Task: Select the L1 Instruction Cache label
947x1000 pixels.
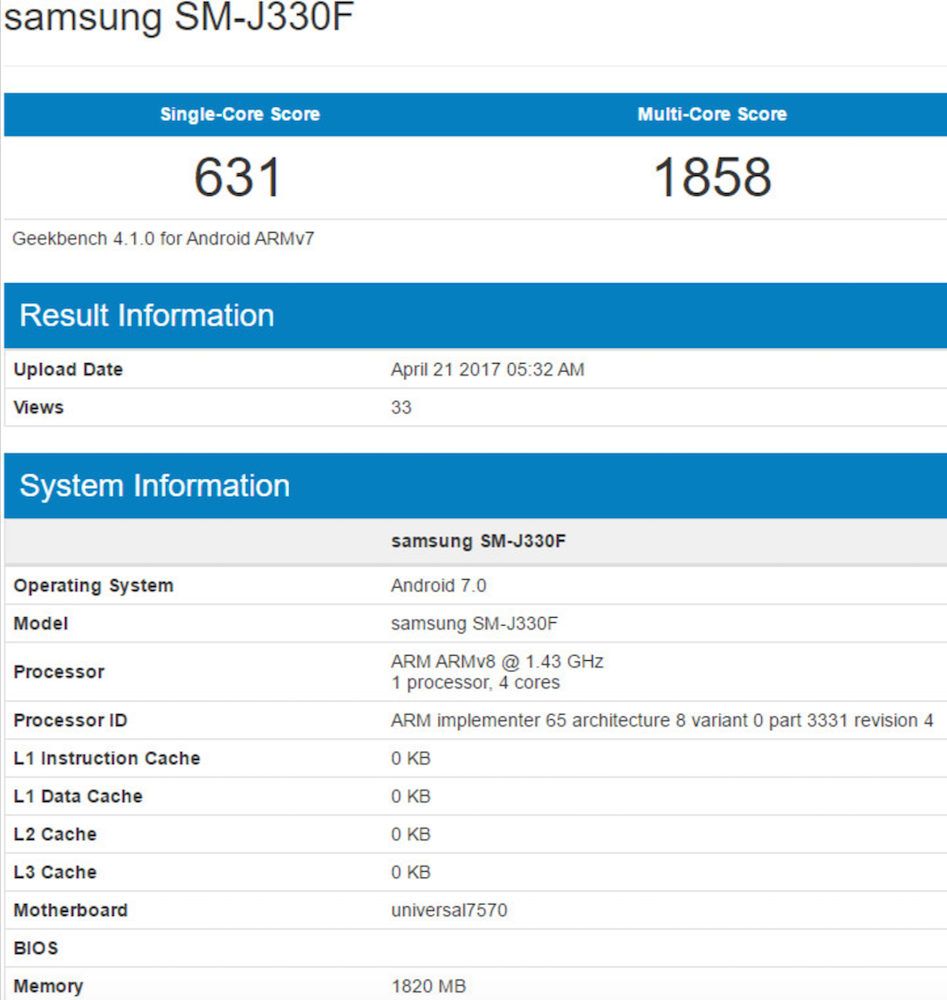Action: pyautogui.click(x=107, y=759)
